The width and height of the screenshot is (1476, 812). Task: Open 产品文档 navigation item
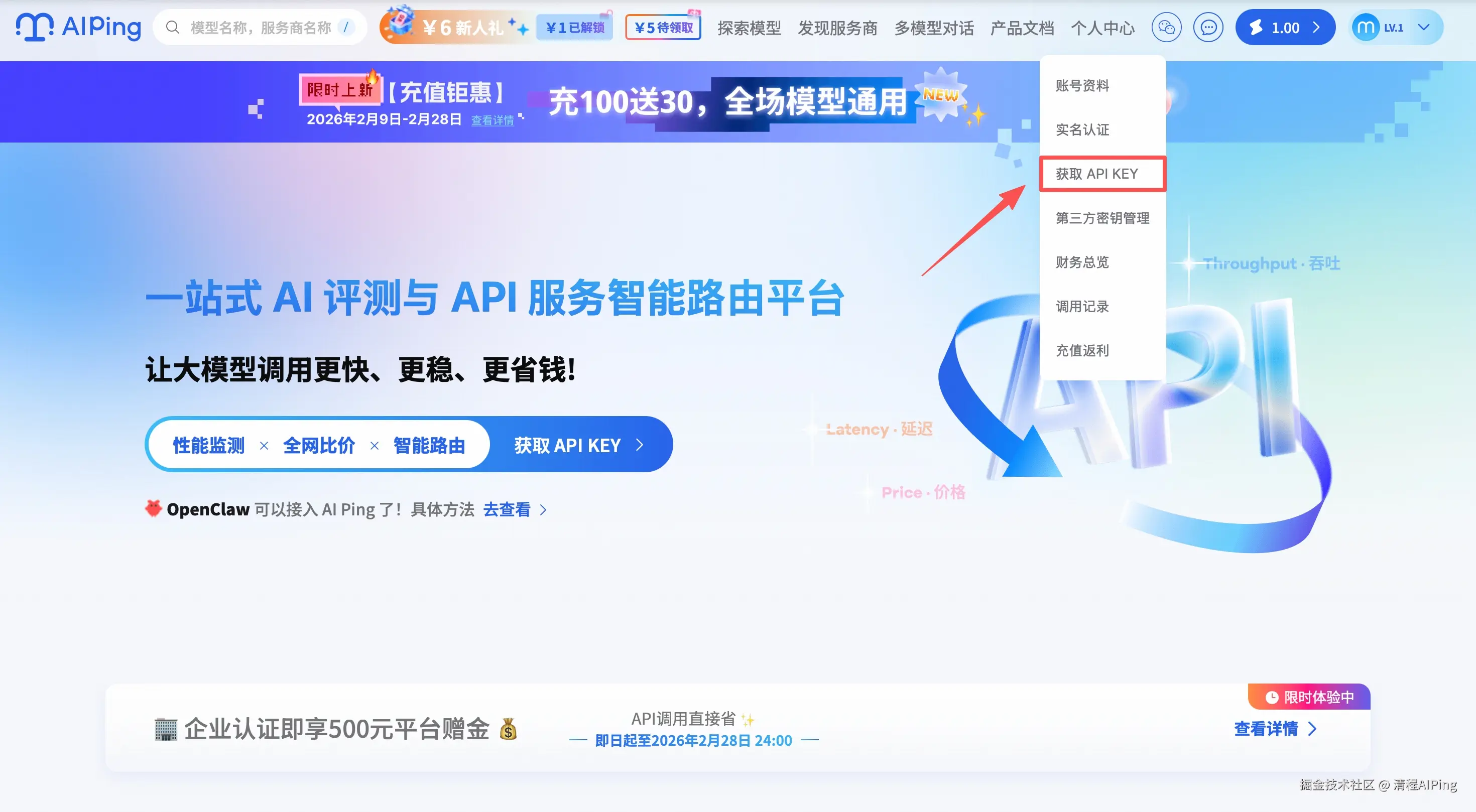(x=1022, y=28)
